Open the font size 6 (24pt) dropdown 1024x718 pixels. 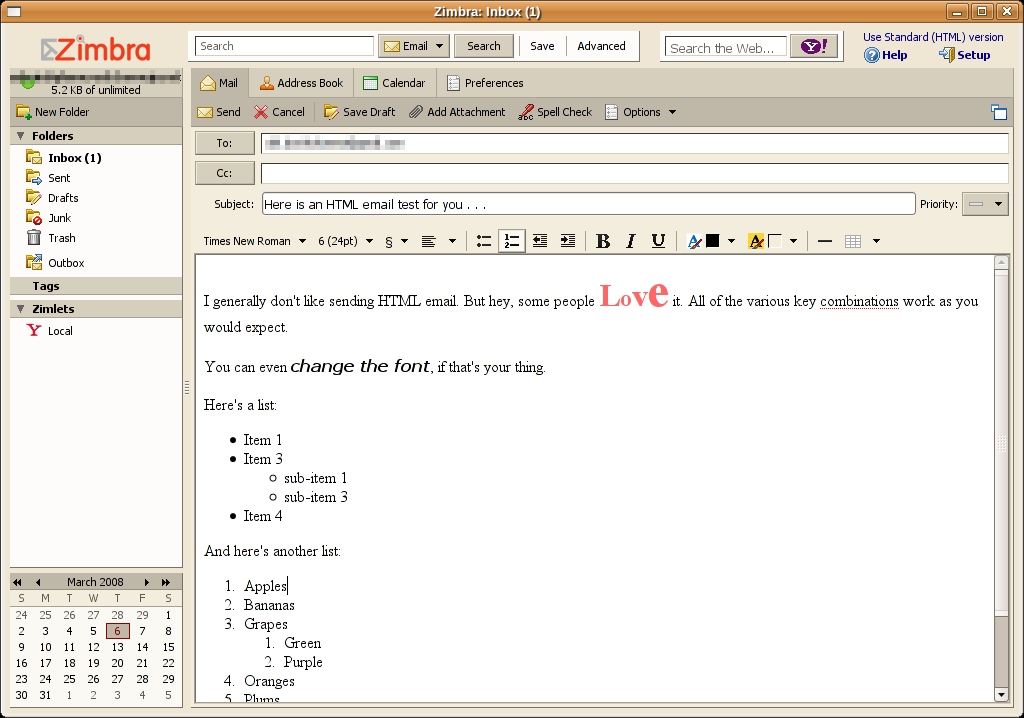point(345,241)
